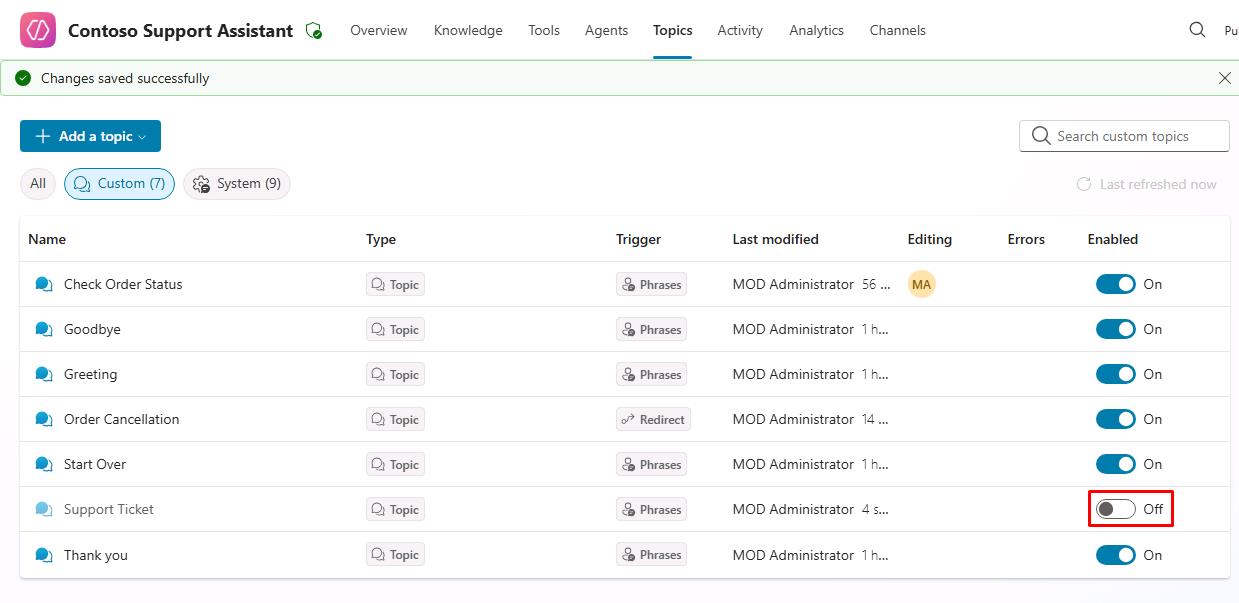Click the MA editing avatar badge

[921, 284]
